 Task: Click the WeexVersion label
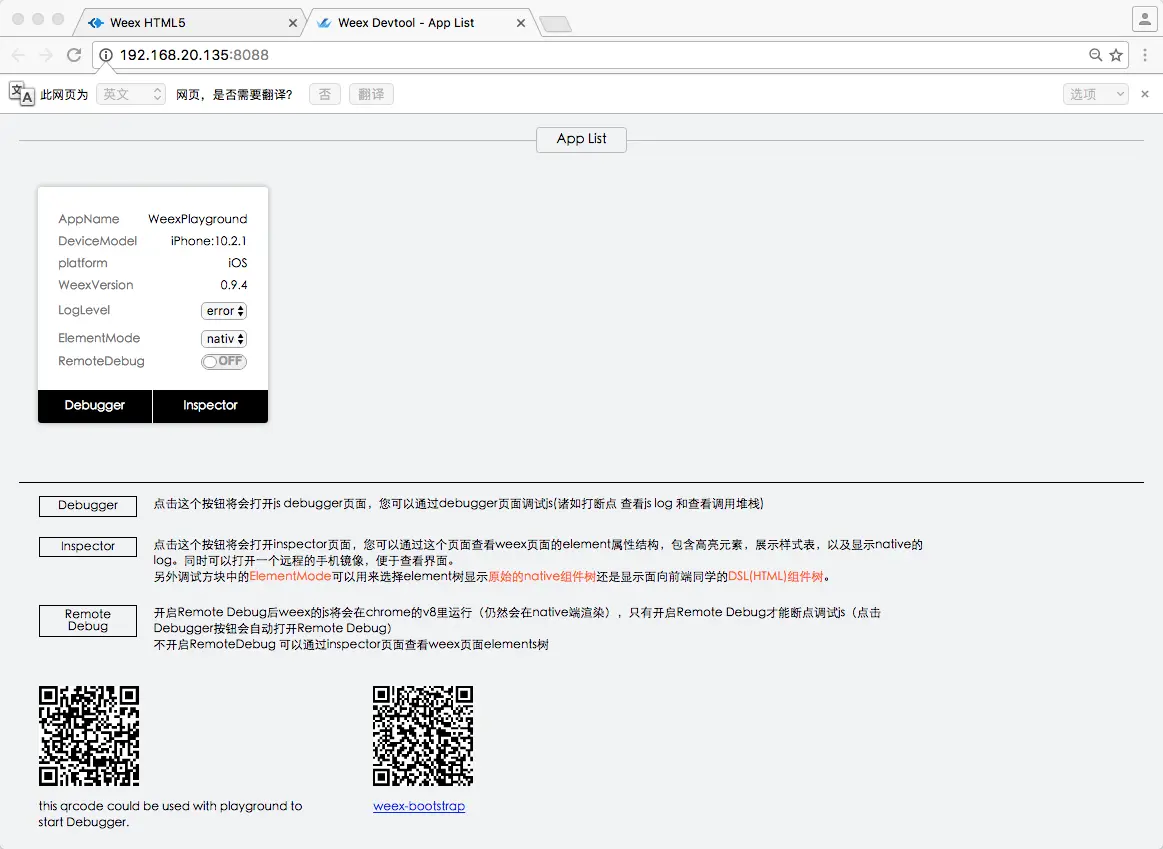[x=96, y=285]
